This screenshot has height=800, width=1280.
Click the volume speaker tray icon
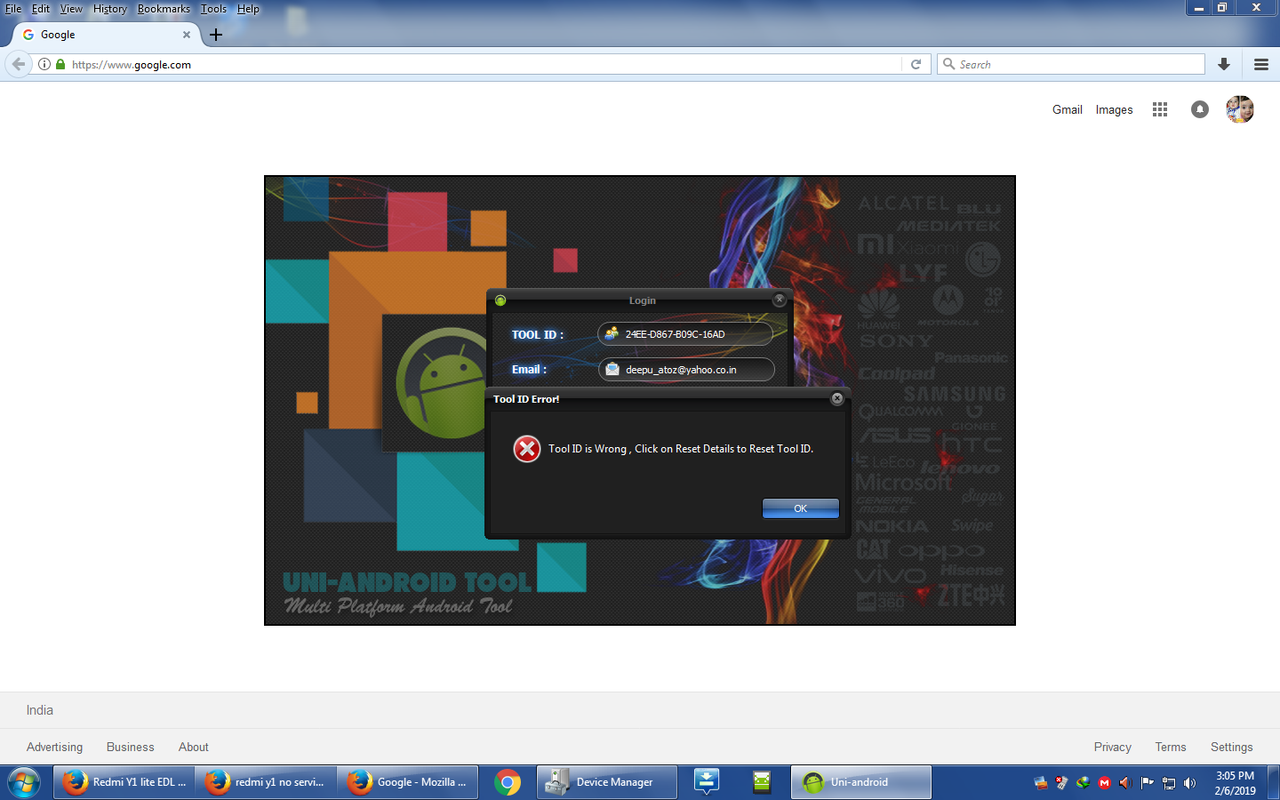click(x=1189, y=783)
